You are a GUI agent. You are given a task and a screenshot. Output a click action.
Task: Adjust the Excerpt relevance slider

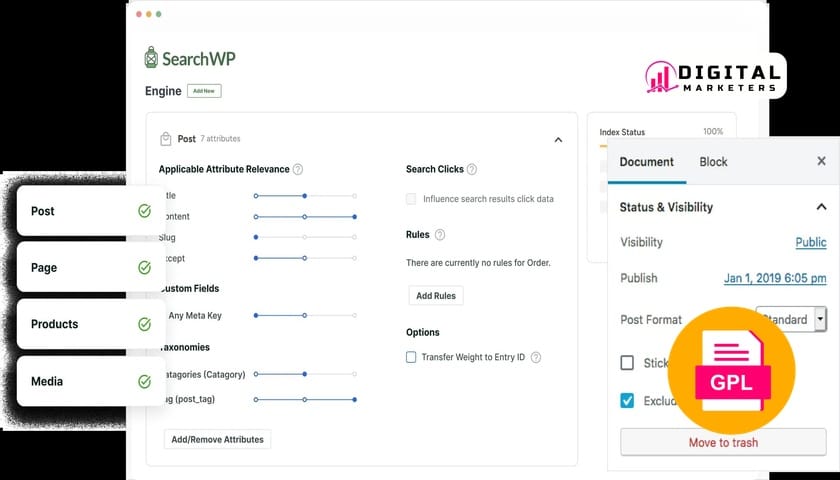[305, 258]
